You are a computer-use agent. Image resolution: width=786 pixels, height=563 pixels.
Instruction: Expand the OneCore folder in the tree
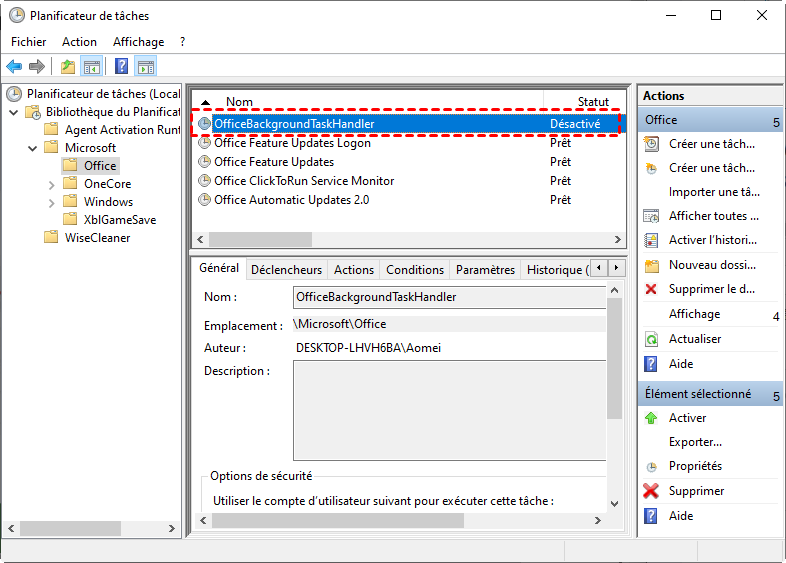(x=52, y=184)
